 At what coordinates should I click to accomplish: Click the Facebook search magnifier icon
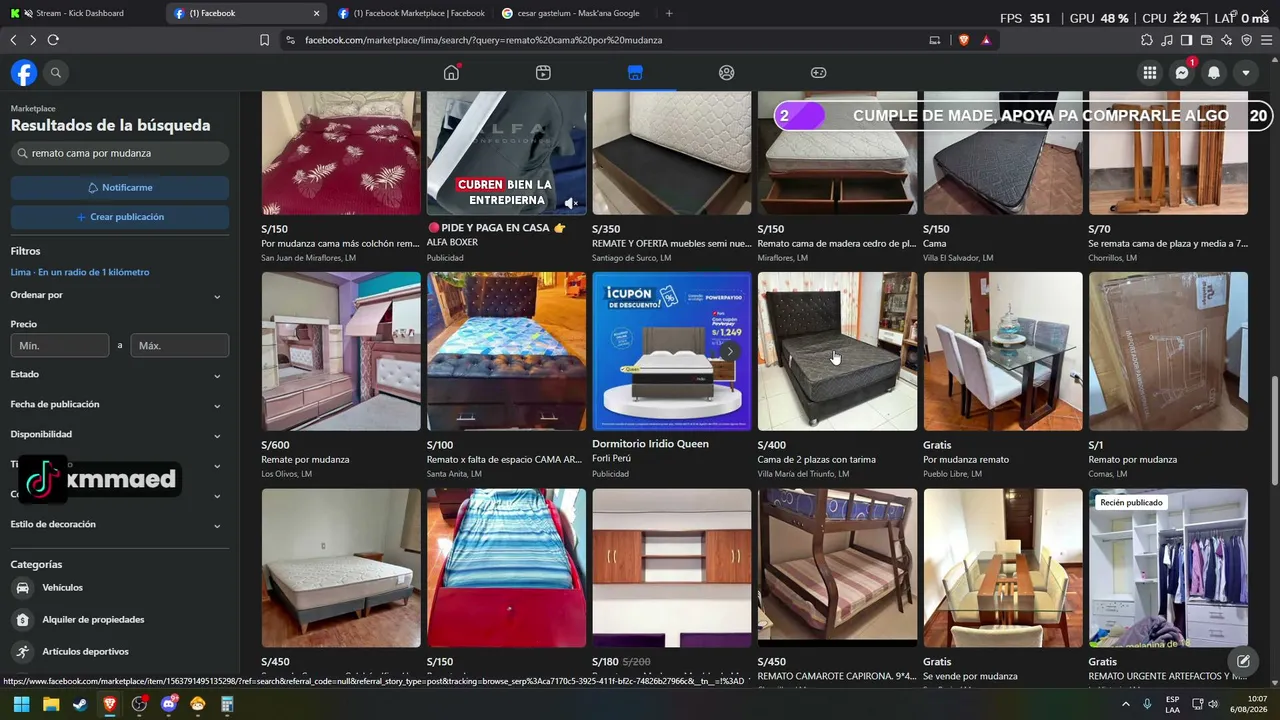pos(56,73)
